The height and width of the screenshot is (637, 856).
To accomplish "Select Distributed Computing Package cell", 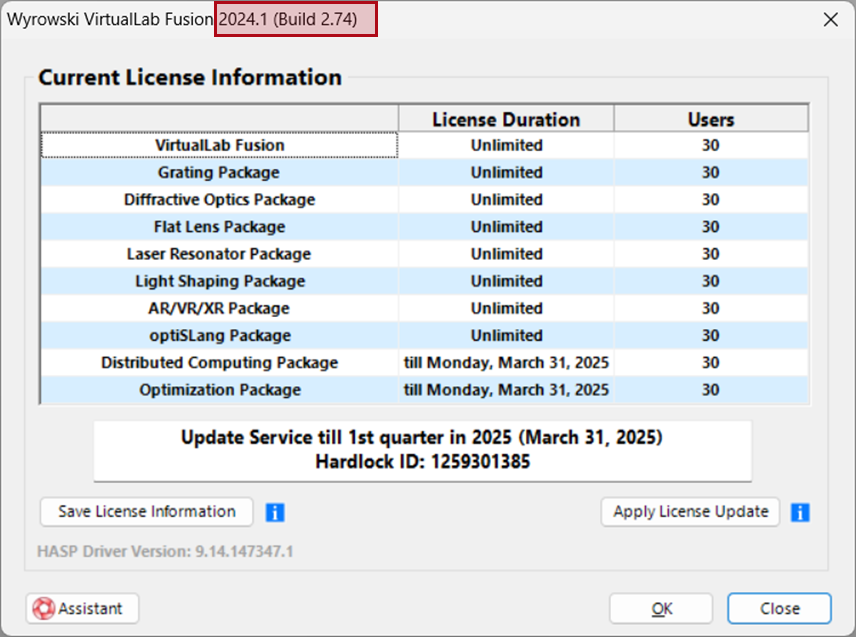I will tap(219, 362).
